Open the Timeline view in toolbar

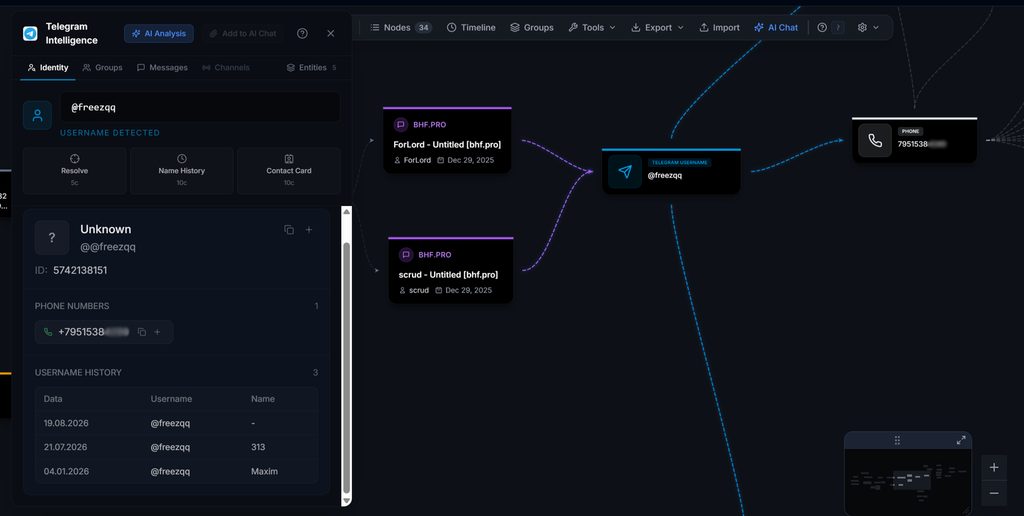tap(471, 27)
